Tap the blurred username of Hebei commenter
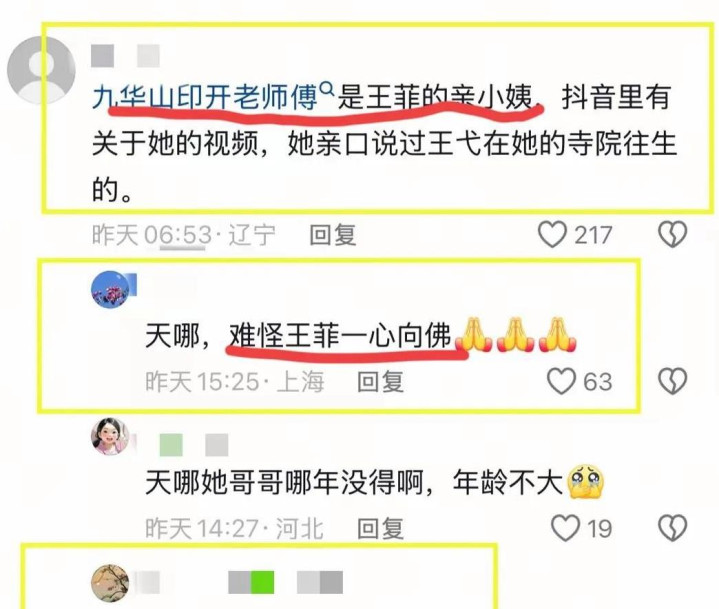This screenshot has height=609, width=719. (x=194, y=445)
